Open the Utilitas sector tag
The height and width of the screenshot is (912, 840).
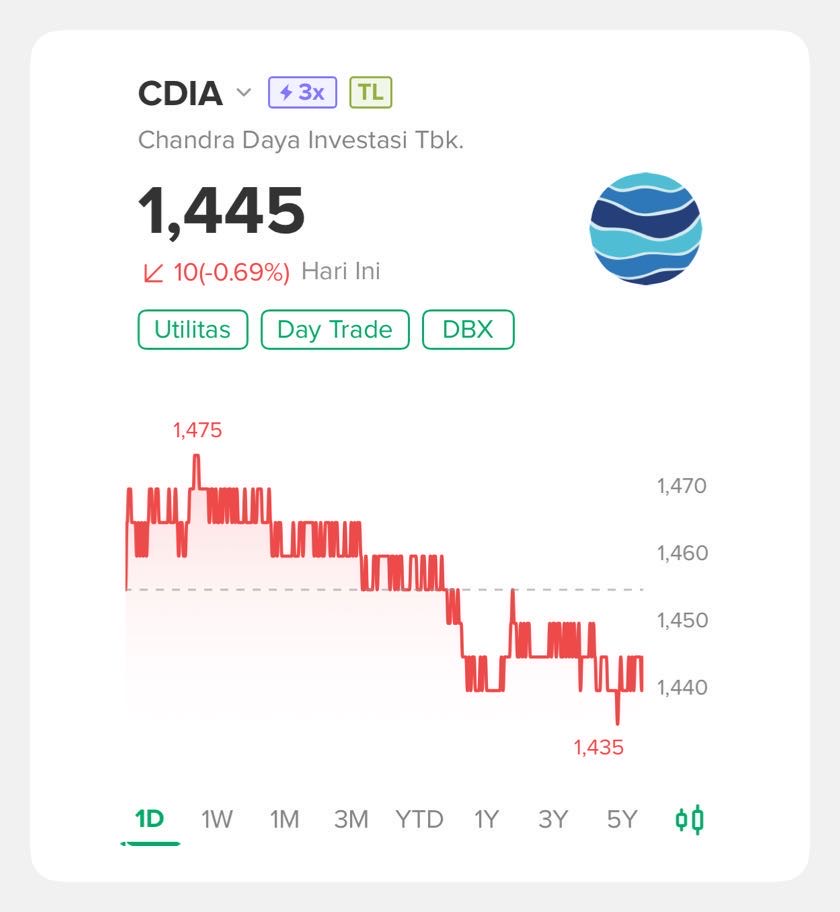[x=193, y=330]
